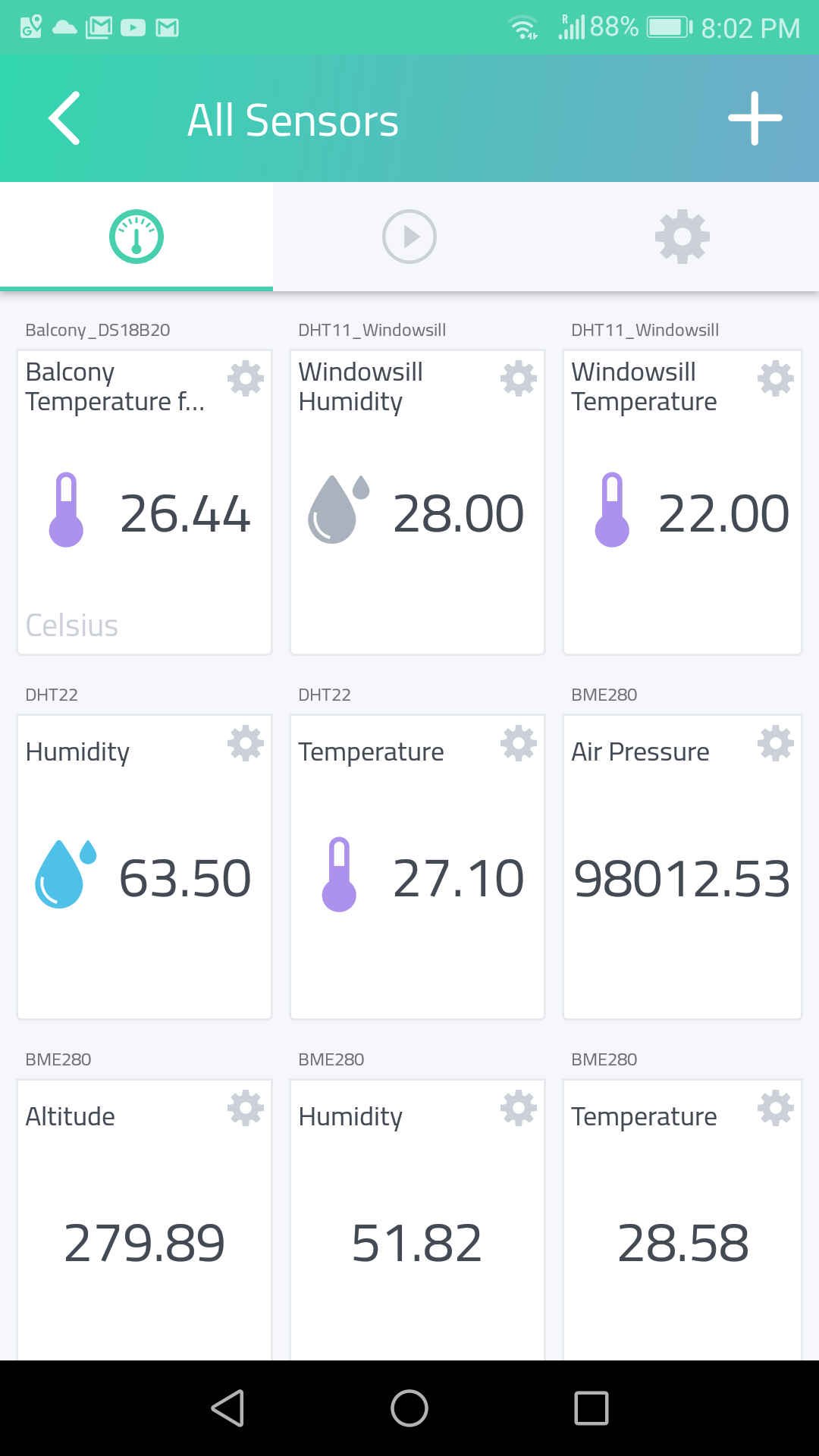Image resolution: width=819 pixels, height=1456 pixels.
Task: Switch to the gauge dashboard tab
Action: click(x=136, y=237)
